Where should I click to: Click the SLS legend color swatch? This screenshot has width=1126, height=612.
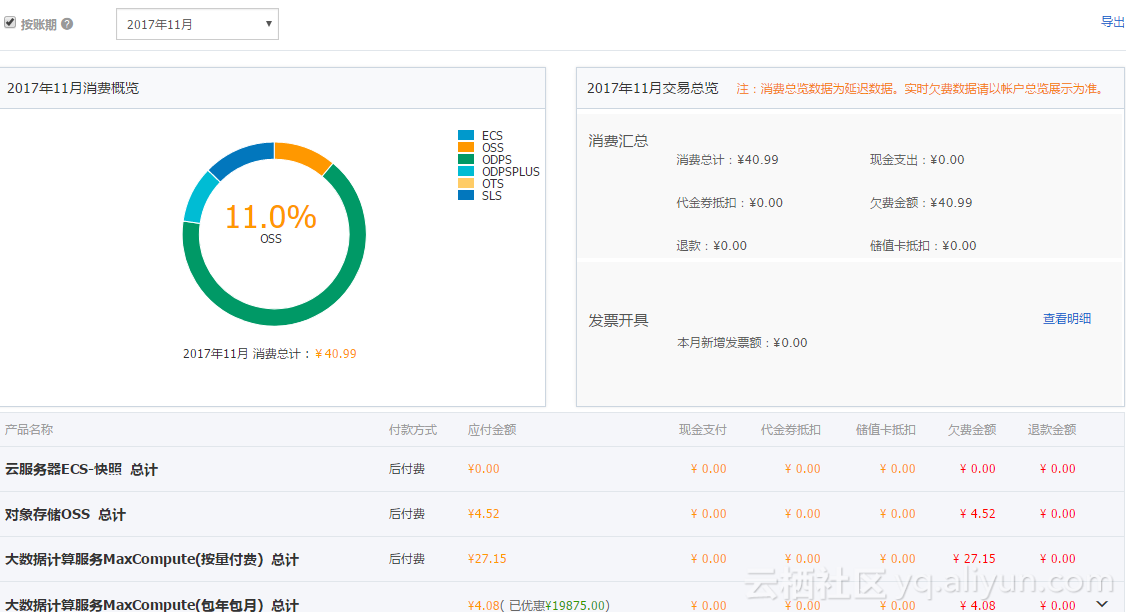pos(466,195)
